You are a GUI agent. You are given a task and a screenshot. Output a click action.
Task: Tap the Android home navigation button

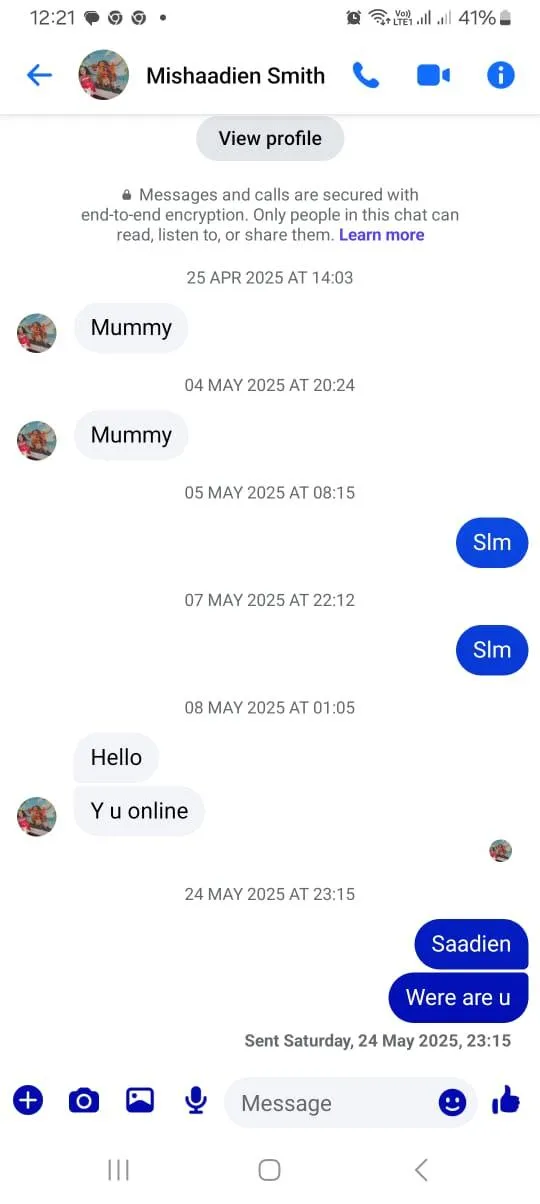(x=270, y=1170)
